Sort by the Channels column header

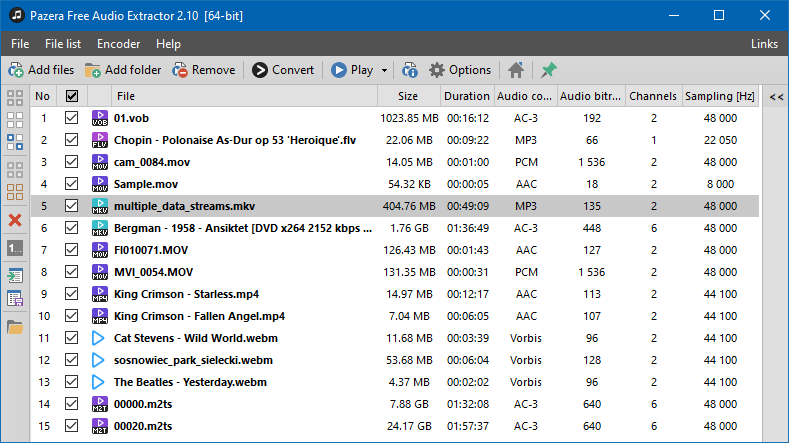point(653,96)
